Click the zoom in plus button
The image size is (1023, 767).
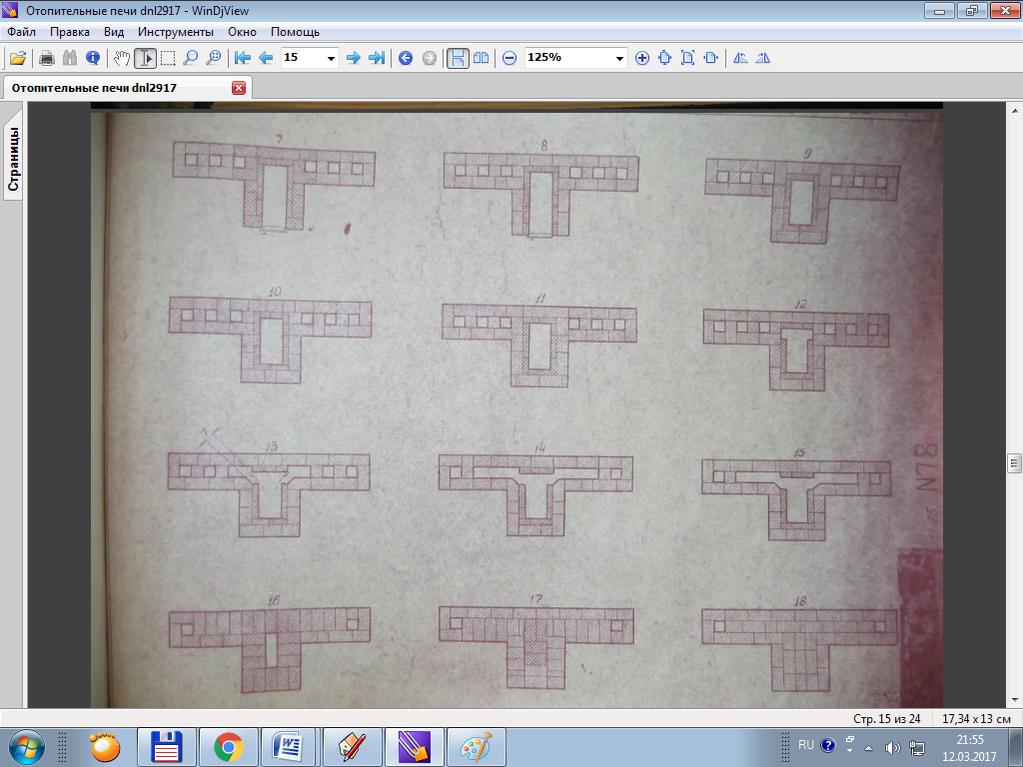(642, 58)
